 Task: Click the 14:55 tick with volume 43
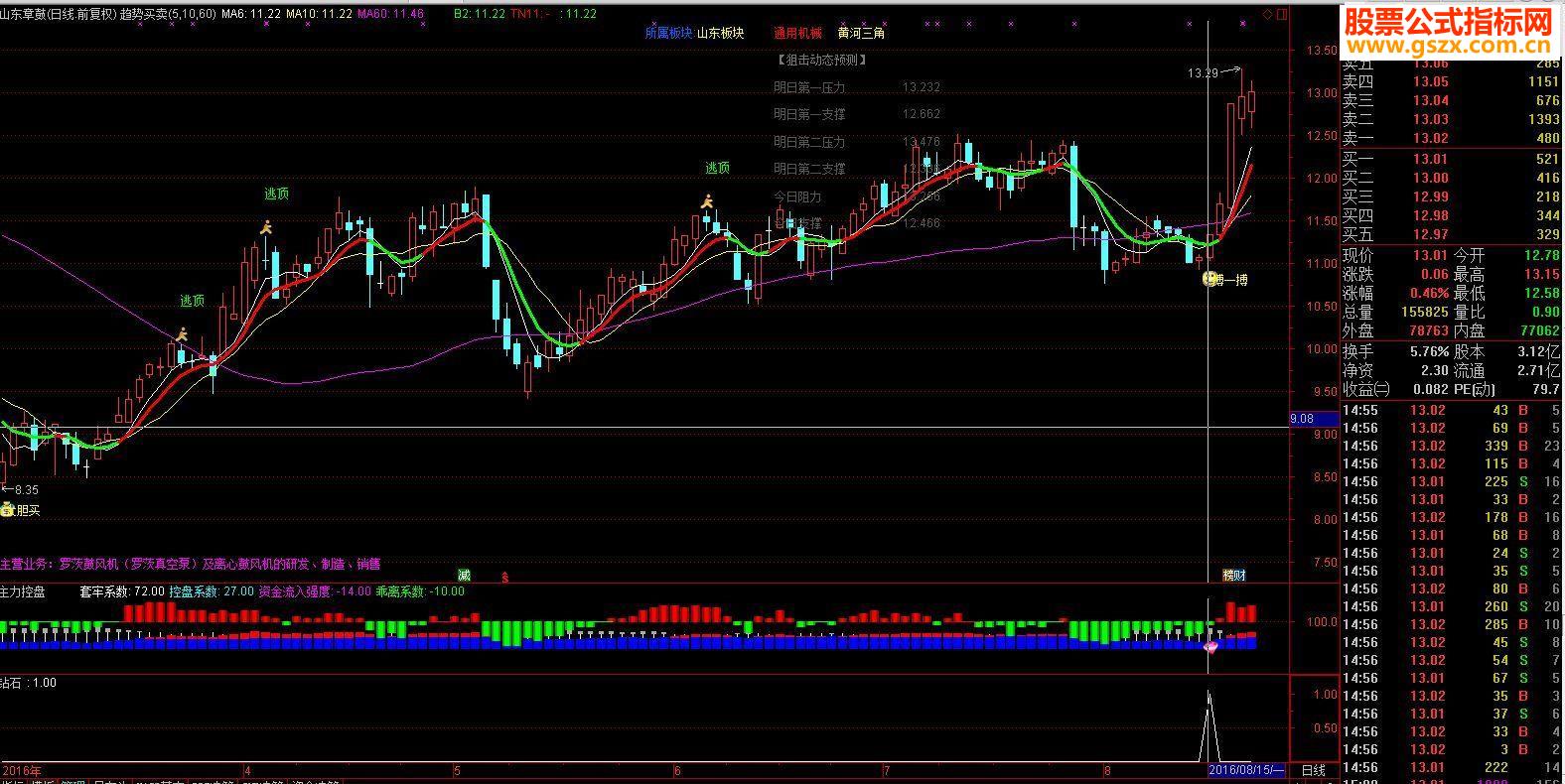point(1452,410)
